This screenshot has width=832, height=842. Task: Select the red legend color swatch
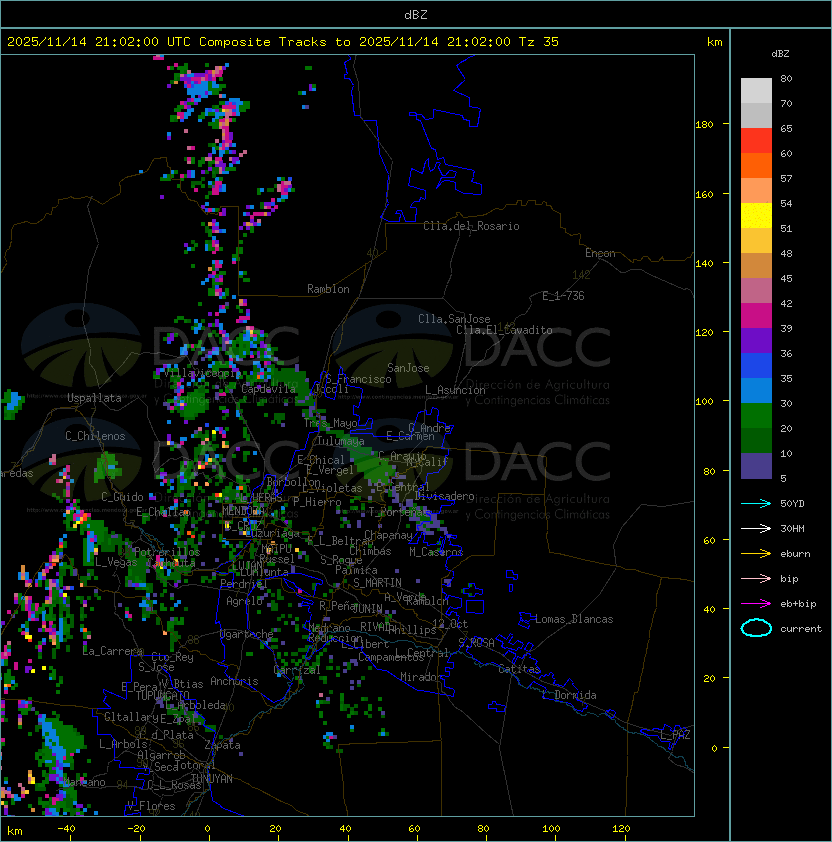[756, 141]
